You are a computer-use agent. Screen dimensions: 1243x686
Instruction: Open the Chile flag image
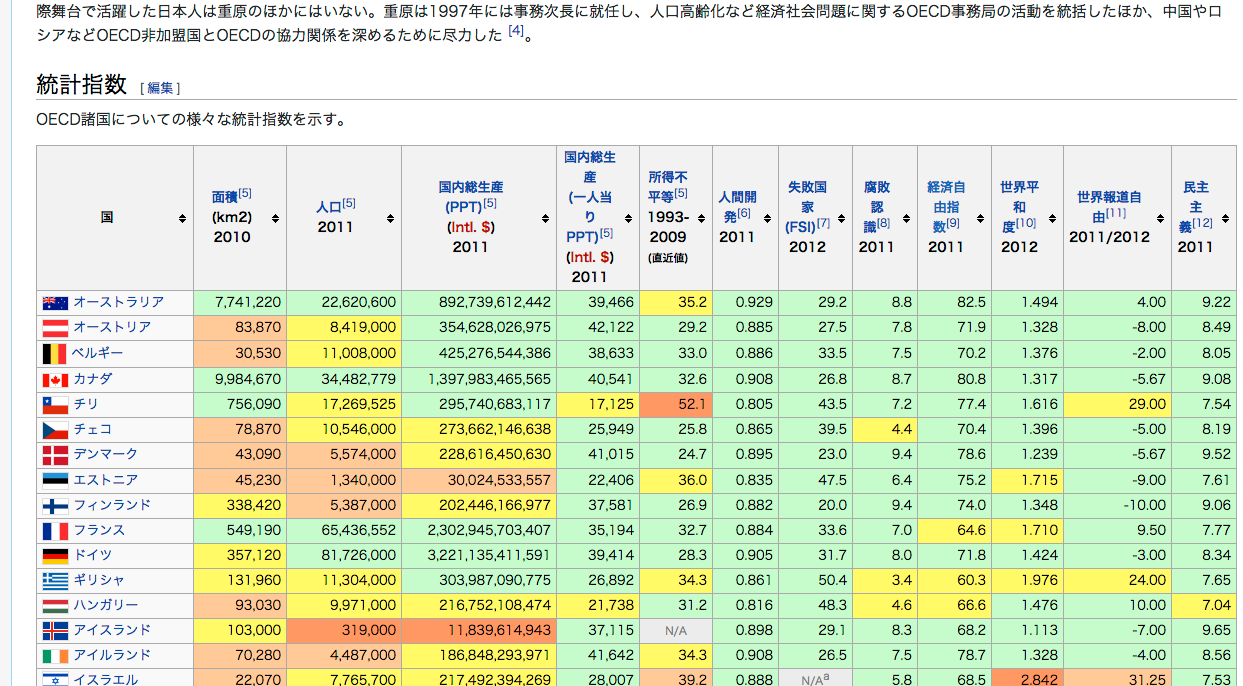click(x=55, y=404)
